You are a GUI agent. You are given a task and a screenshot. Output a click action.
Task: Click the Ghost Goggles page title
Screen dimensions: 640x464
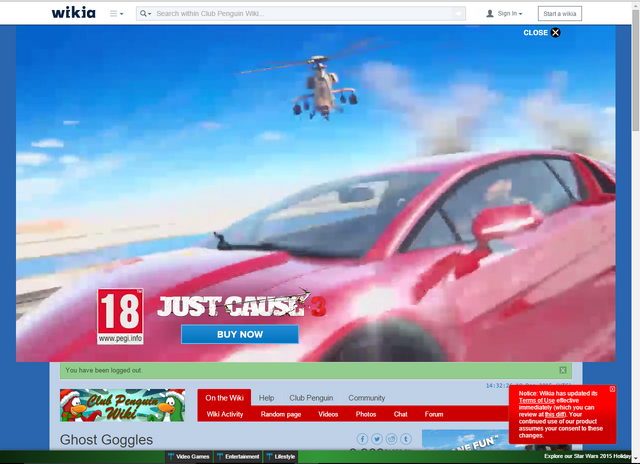pyautogui.click(x=106, y=440)
